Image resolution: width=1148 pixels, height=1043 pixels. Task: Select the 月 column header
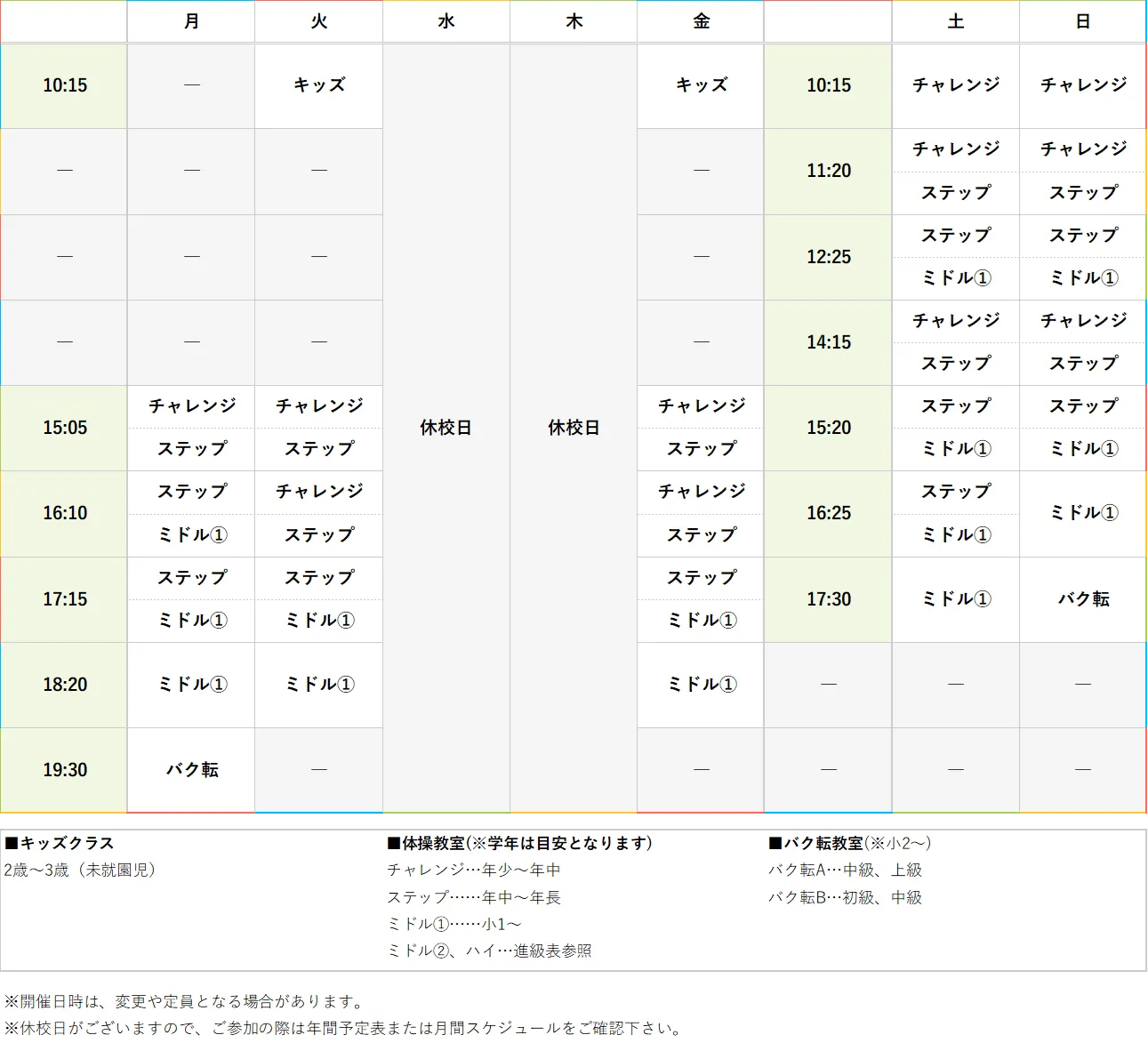190,21
